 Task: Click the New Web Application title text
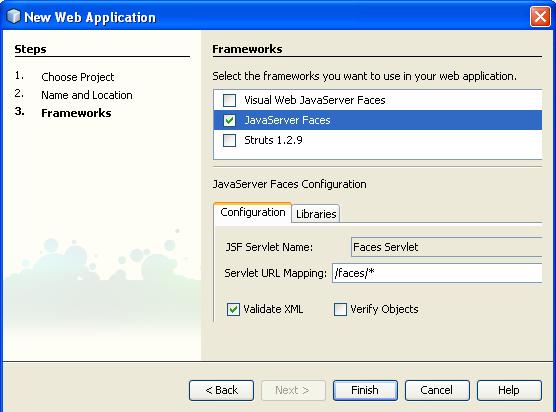click(x=90, y=17)
